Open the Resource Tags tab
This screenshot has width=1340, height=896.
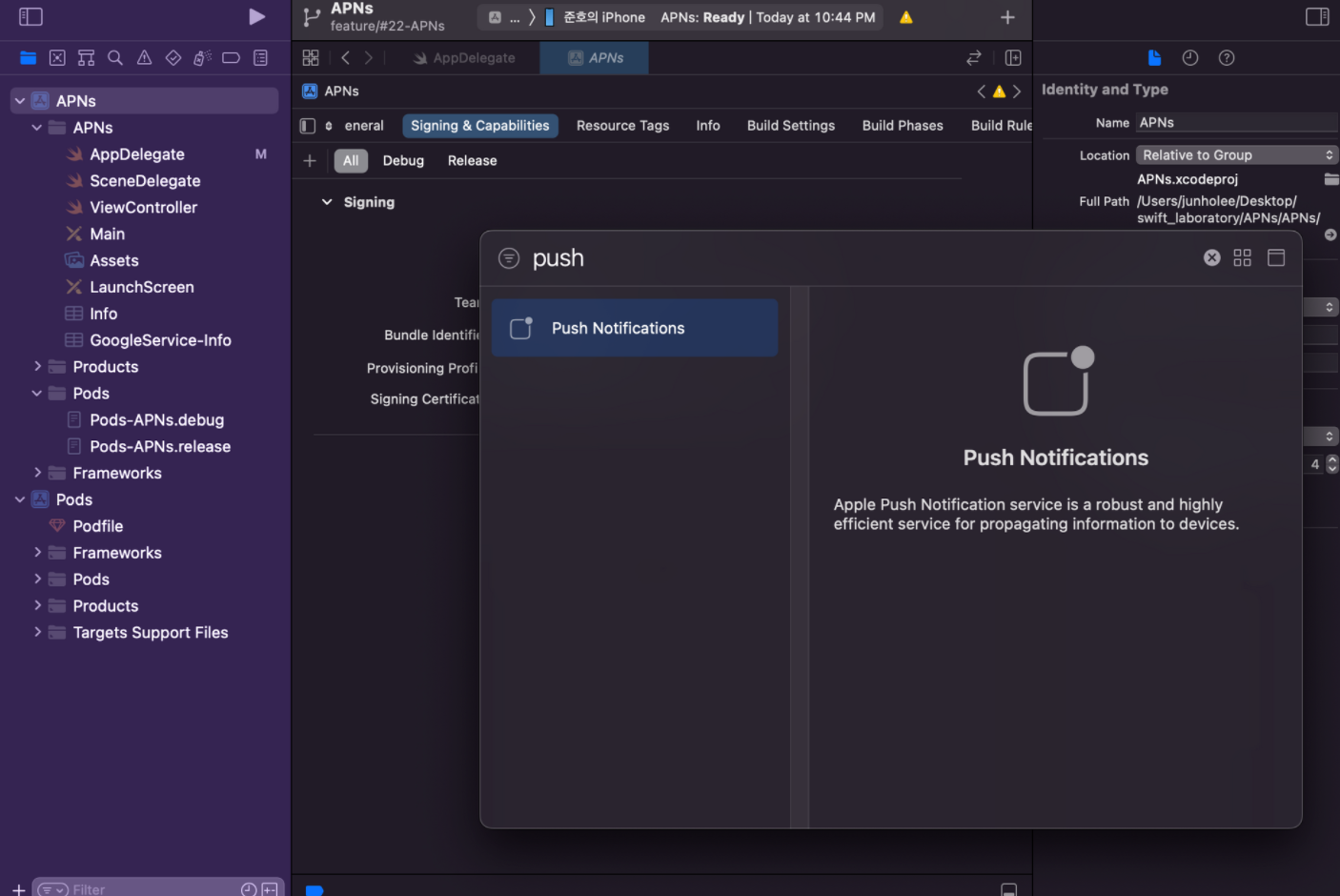[622, 126]
